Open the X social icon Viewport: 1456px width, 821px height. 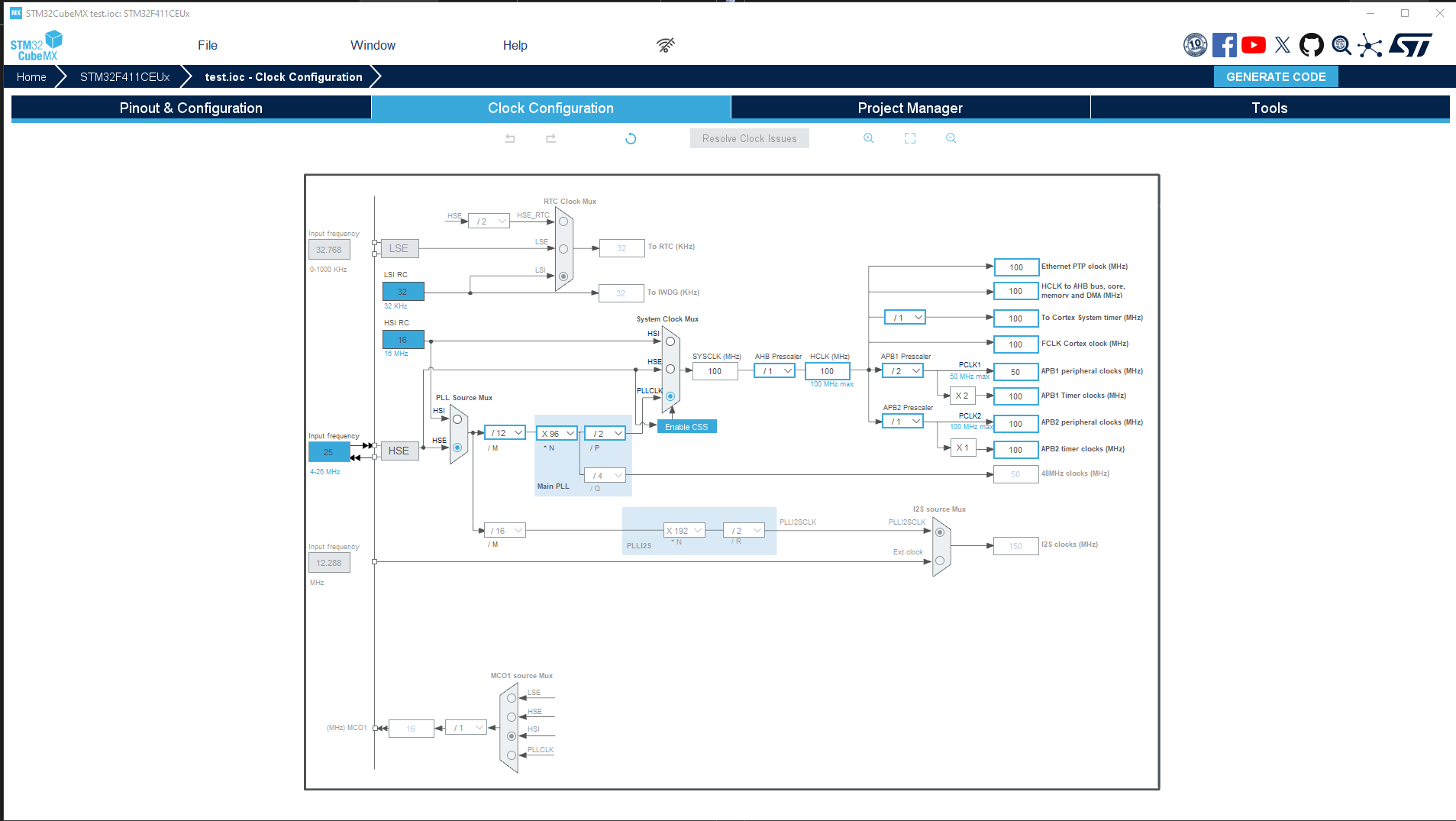tap(1283, 45)
